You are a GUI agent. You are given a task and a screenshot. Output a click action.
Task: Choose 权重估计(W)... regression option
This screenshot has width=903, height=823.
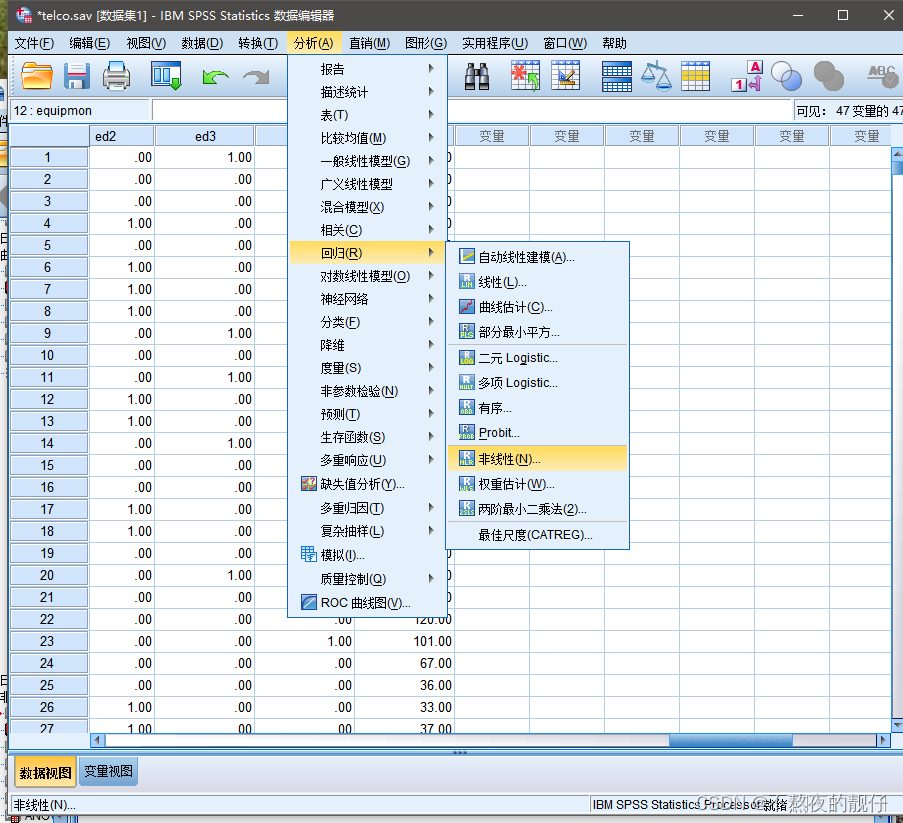point(537,484)
